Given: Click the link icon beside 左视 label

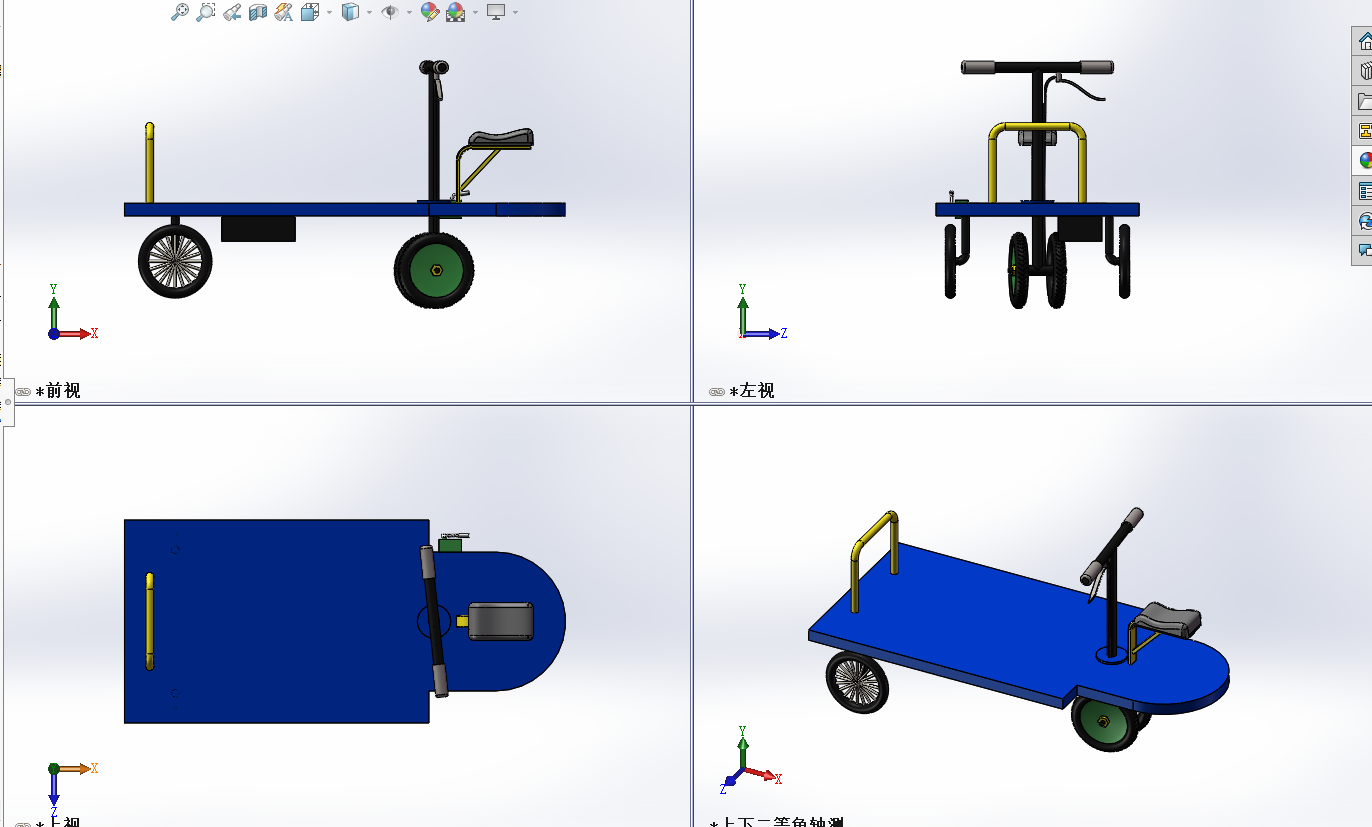Looking at the screenshot, I should [x=717, y=392].
